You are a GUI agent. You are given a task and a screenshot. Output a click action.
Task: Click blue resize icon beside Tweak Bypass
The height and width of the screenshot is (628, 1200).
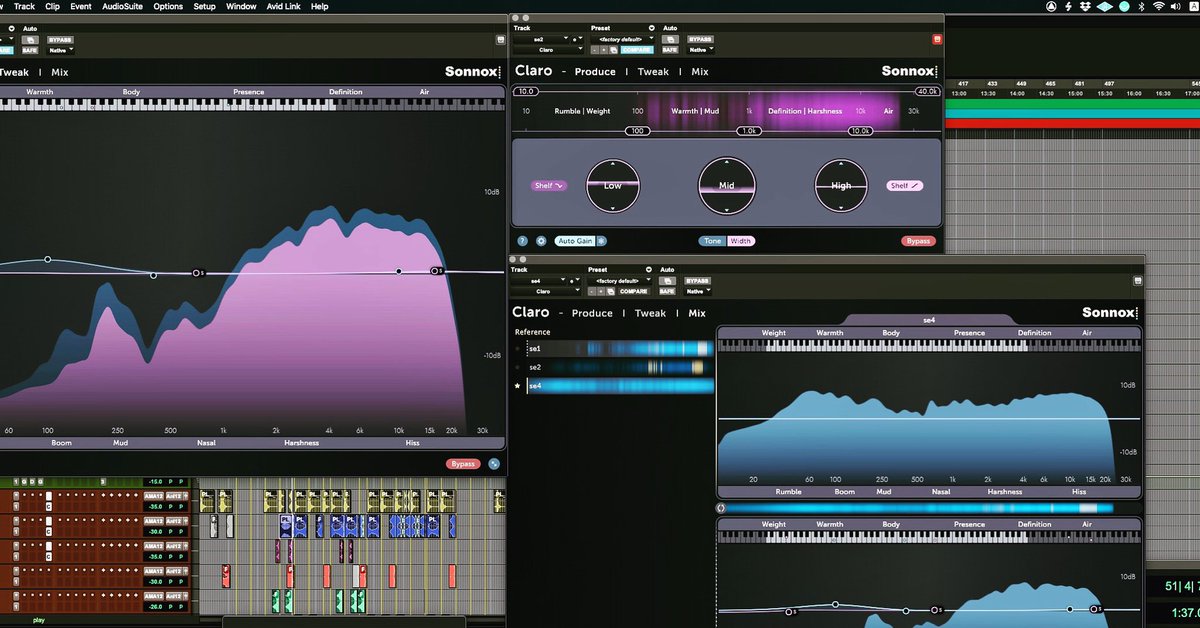[494, 464]
